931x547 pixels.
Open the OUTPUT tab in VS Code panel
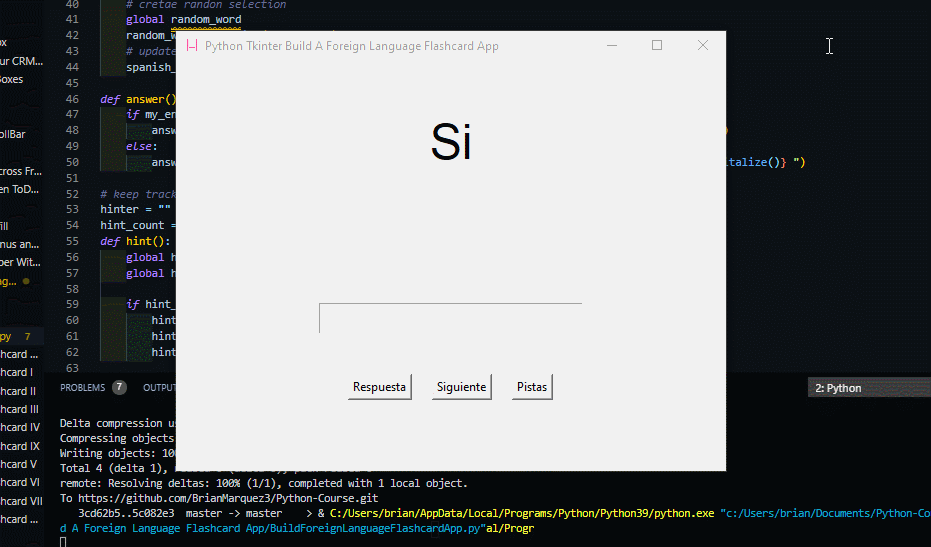pyautogui.click(x=159, y=388)
